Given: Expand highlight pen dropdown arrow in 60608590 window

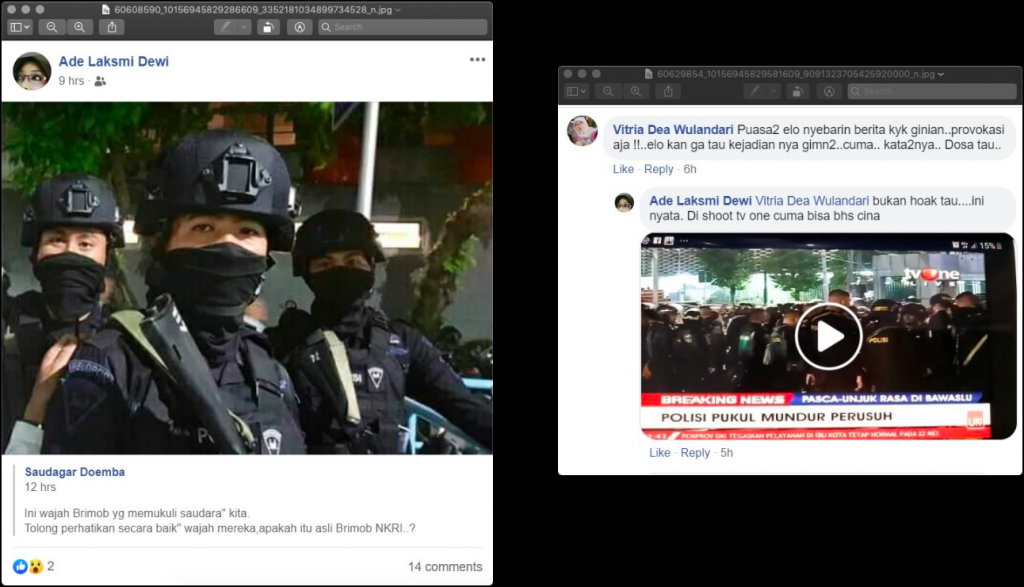Looking at the screenshot, I should pos(244,27).
